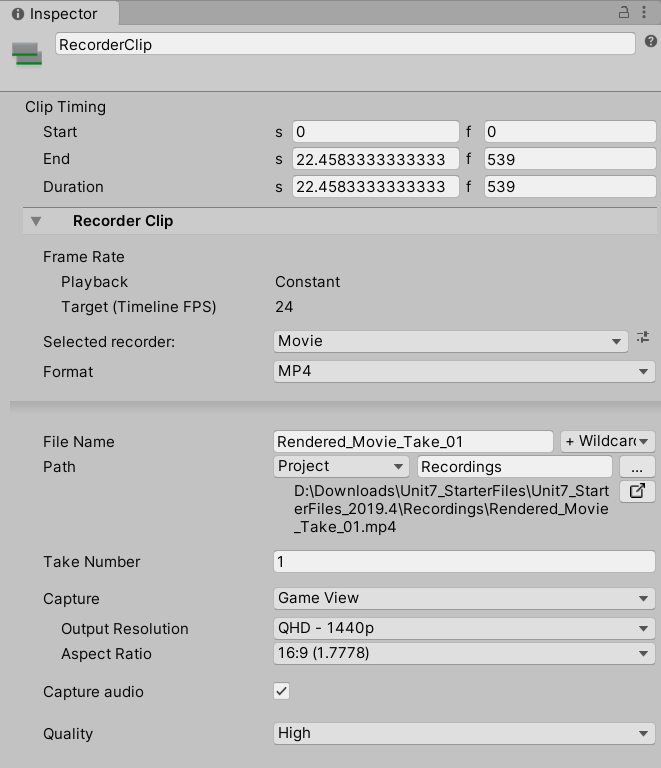Switch to the Inspector tab

55,14
